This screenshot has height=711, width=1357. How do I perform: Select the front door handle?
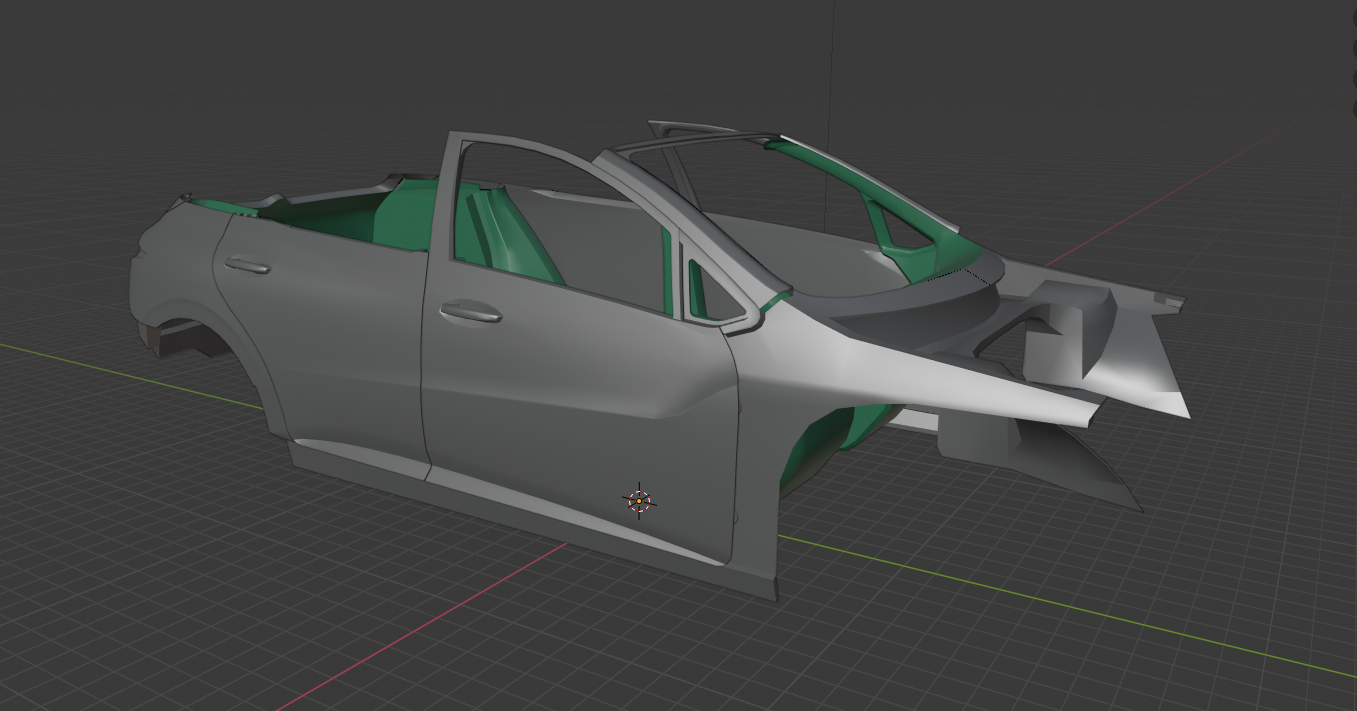(470, 312)
